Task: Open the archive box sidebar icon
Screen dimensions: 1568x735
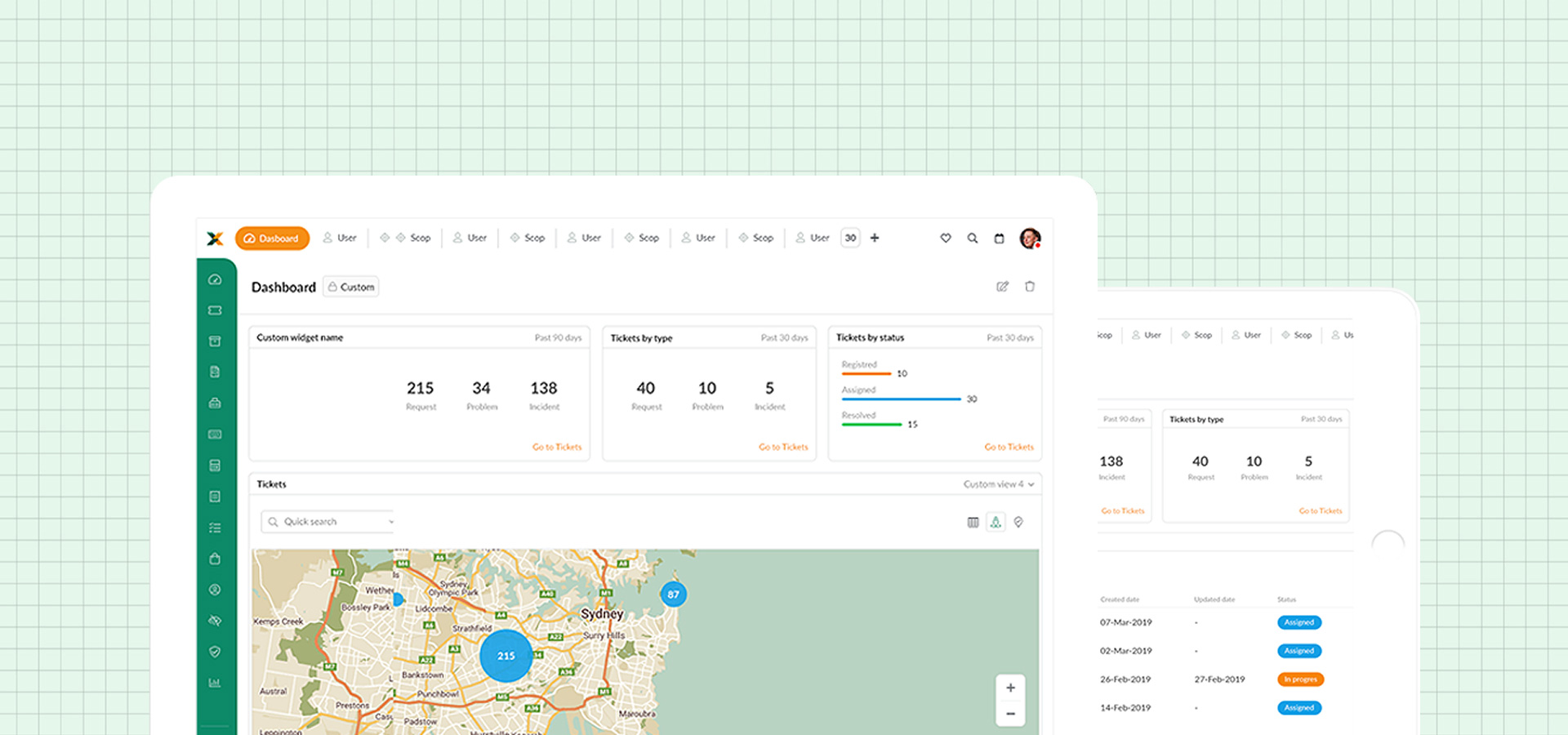Action: tap(215, 341)
